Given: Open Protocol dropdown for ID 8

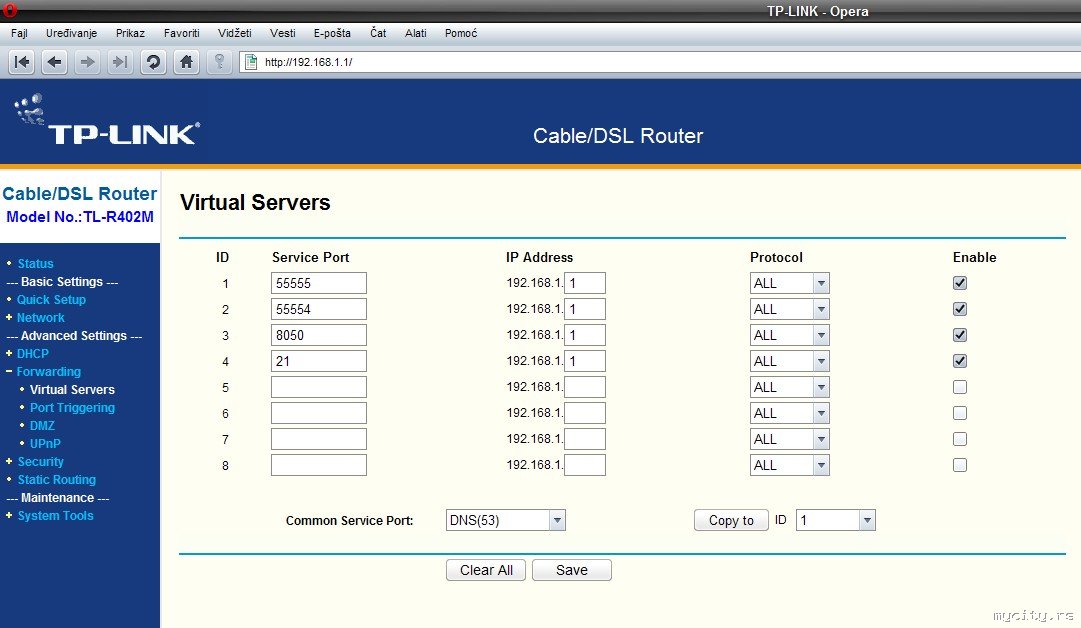Looking at the screenshot, I should coord(789,465).
